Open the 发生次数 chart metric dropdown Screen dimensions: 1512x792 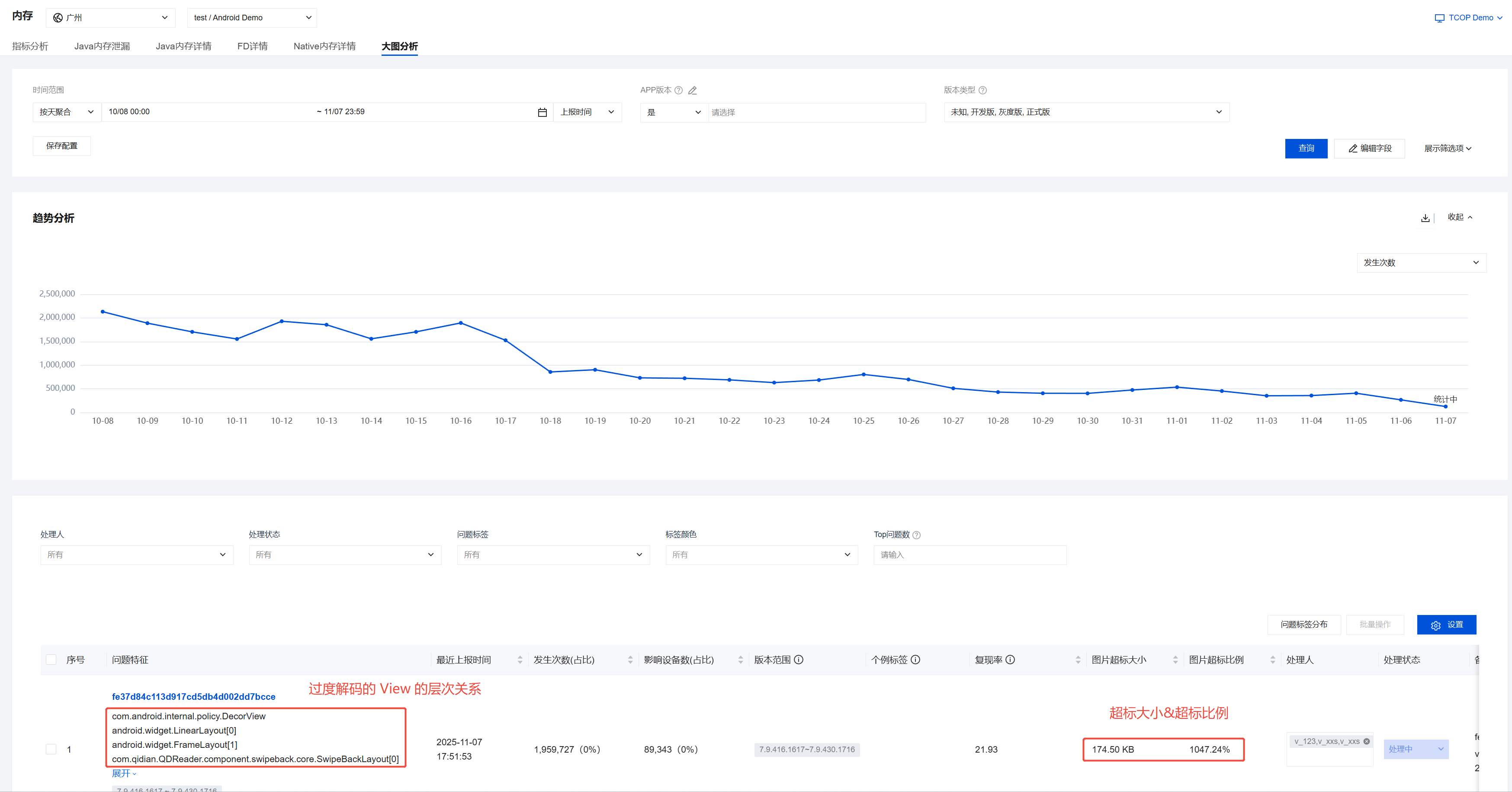coord(1420,262)
